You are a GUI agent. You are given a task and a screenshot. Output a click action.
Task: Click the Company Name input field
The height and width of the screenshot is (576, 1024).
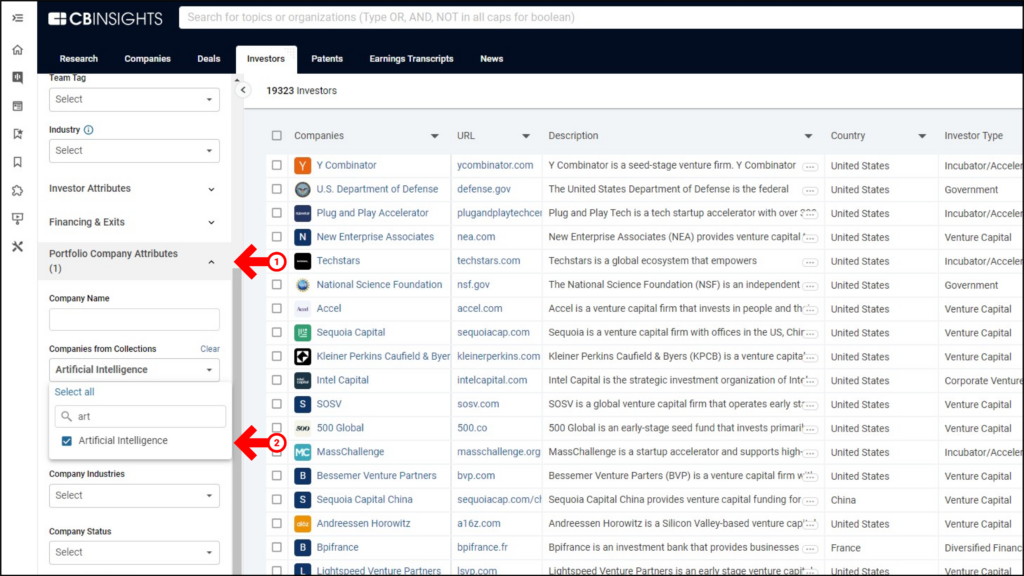pyautogui.click(x=134, y=319)
